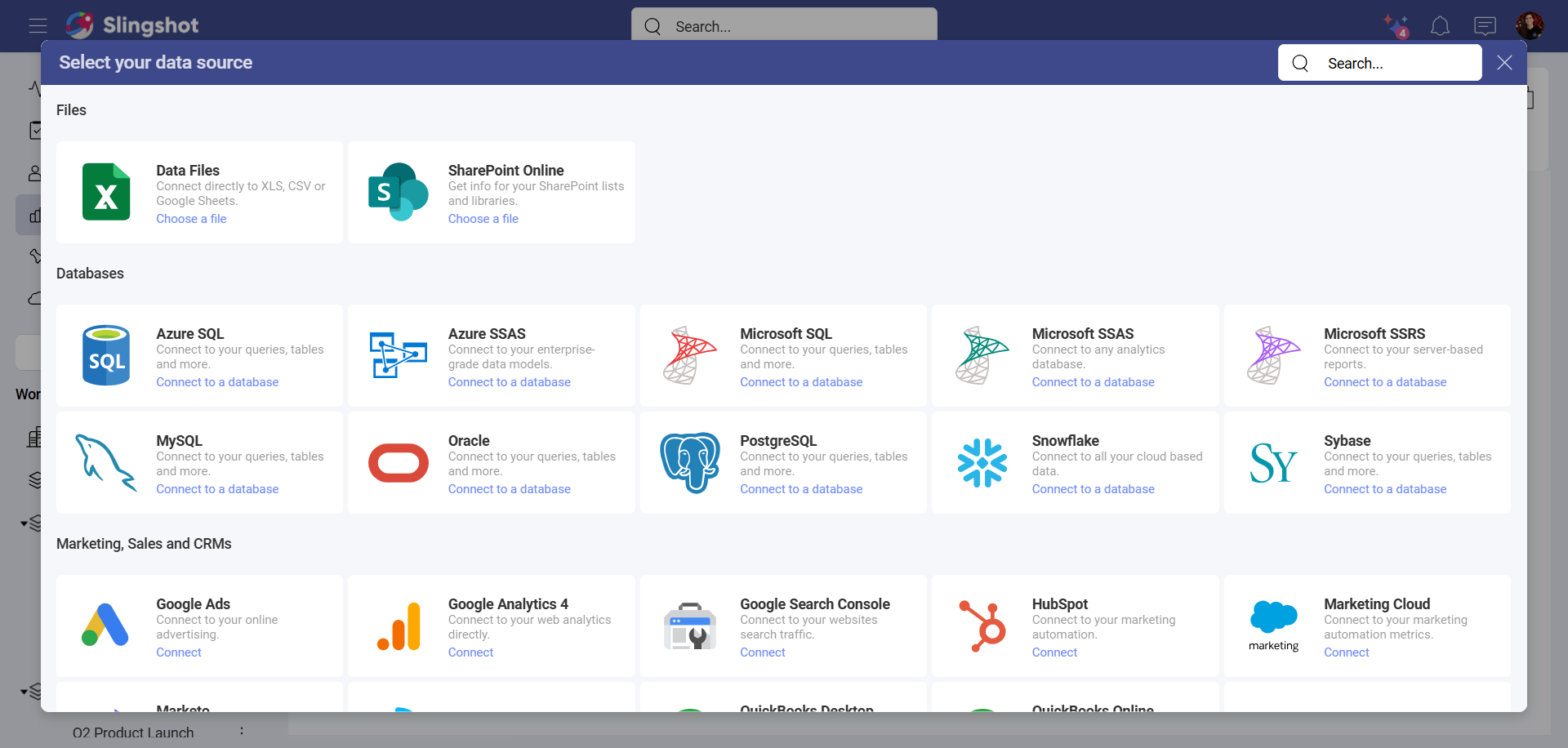Select 02 Product Launch in the sidebar
Screen dimensions: 1568x748
pos(133,732)
